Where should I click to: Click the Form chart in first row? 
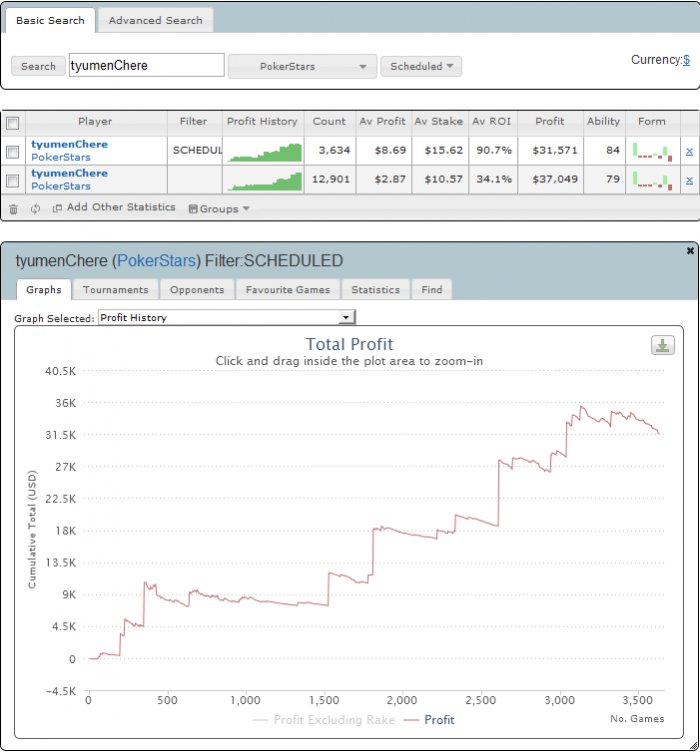652,151
